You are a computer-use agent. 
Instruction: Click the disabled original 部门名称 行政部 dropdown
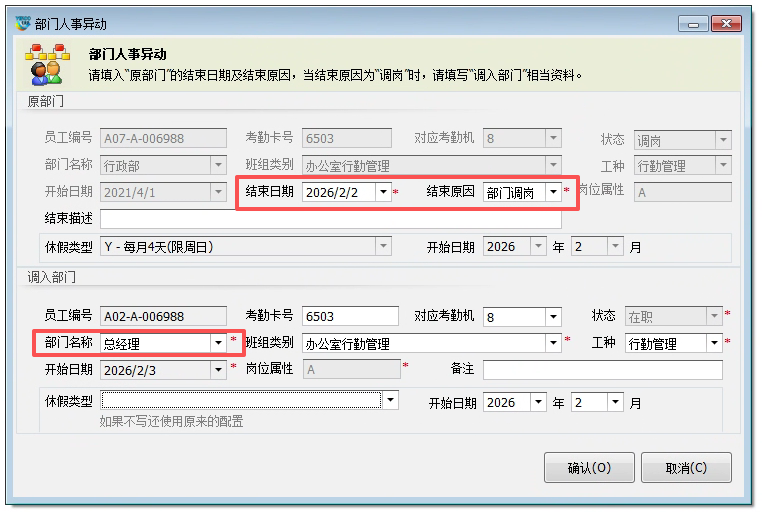(163, 165)
